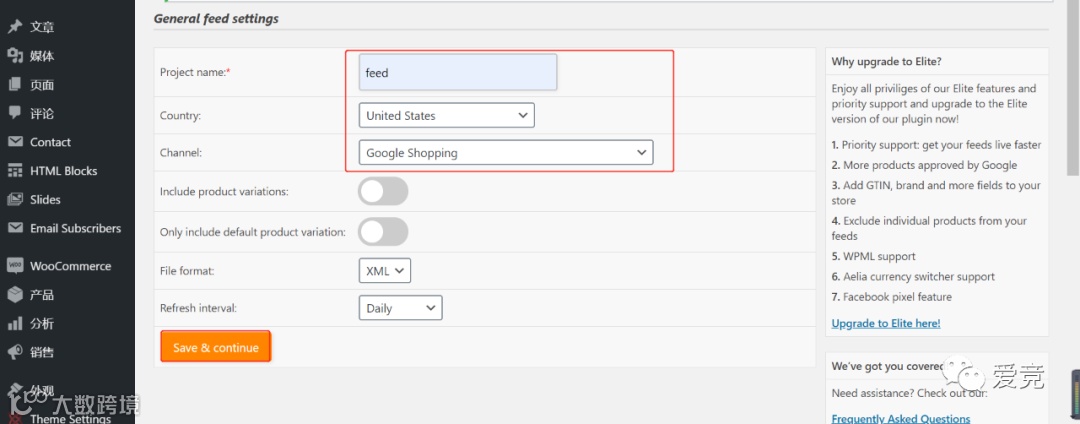1080x424 pixels.
Task: Click the megaphone icon beside 销售
Action: click(15, 352)
